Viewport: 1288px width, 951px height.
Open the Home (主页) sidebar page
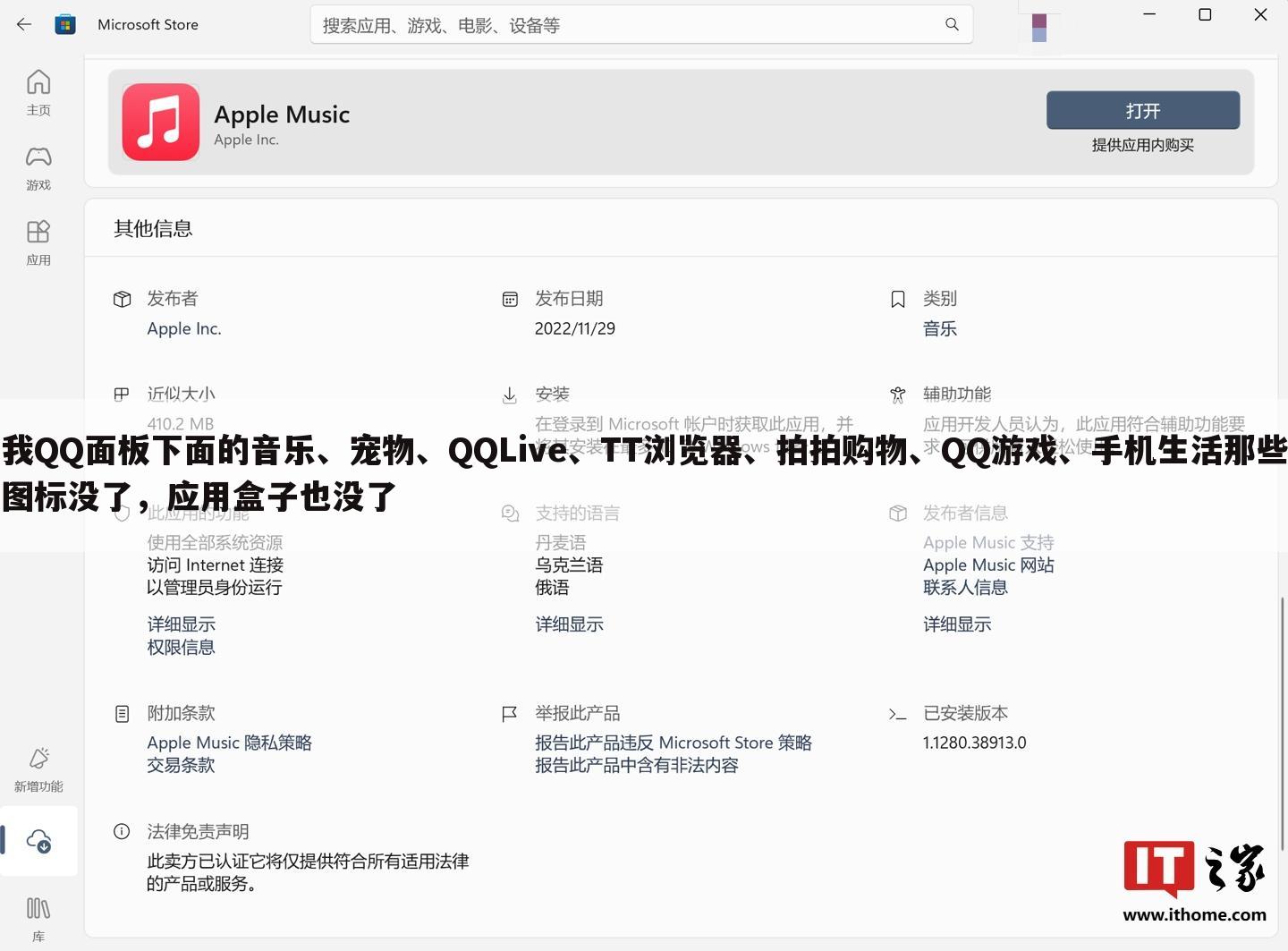pos(38,92)
